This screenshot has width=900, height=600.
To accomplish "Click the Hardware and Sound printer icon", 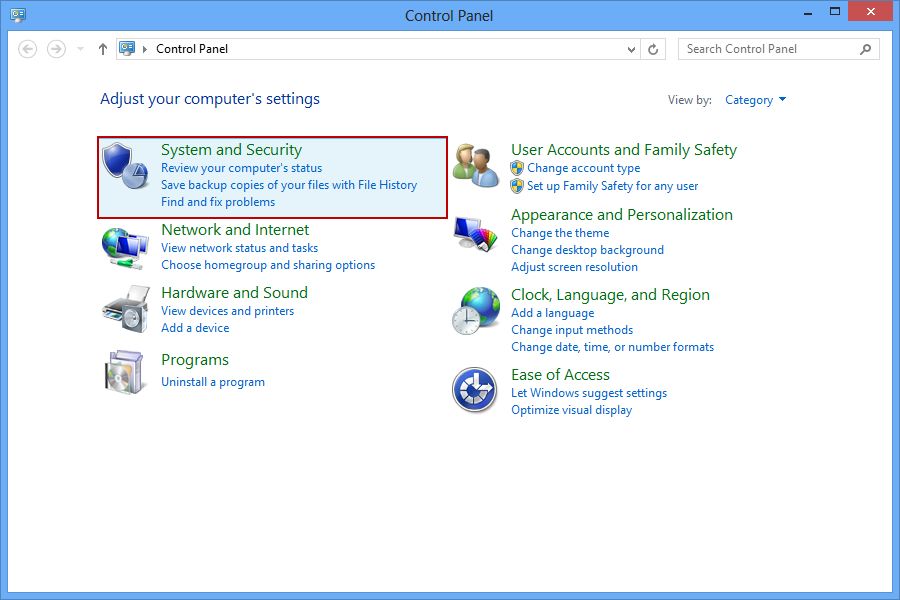I will [126, 309].
